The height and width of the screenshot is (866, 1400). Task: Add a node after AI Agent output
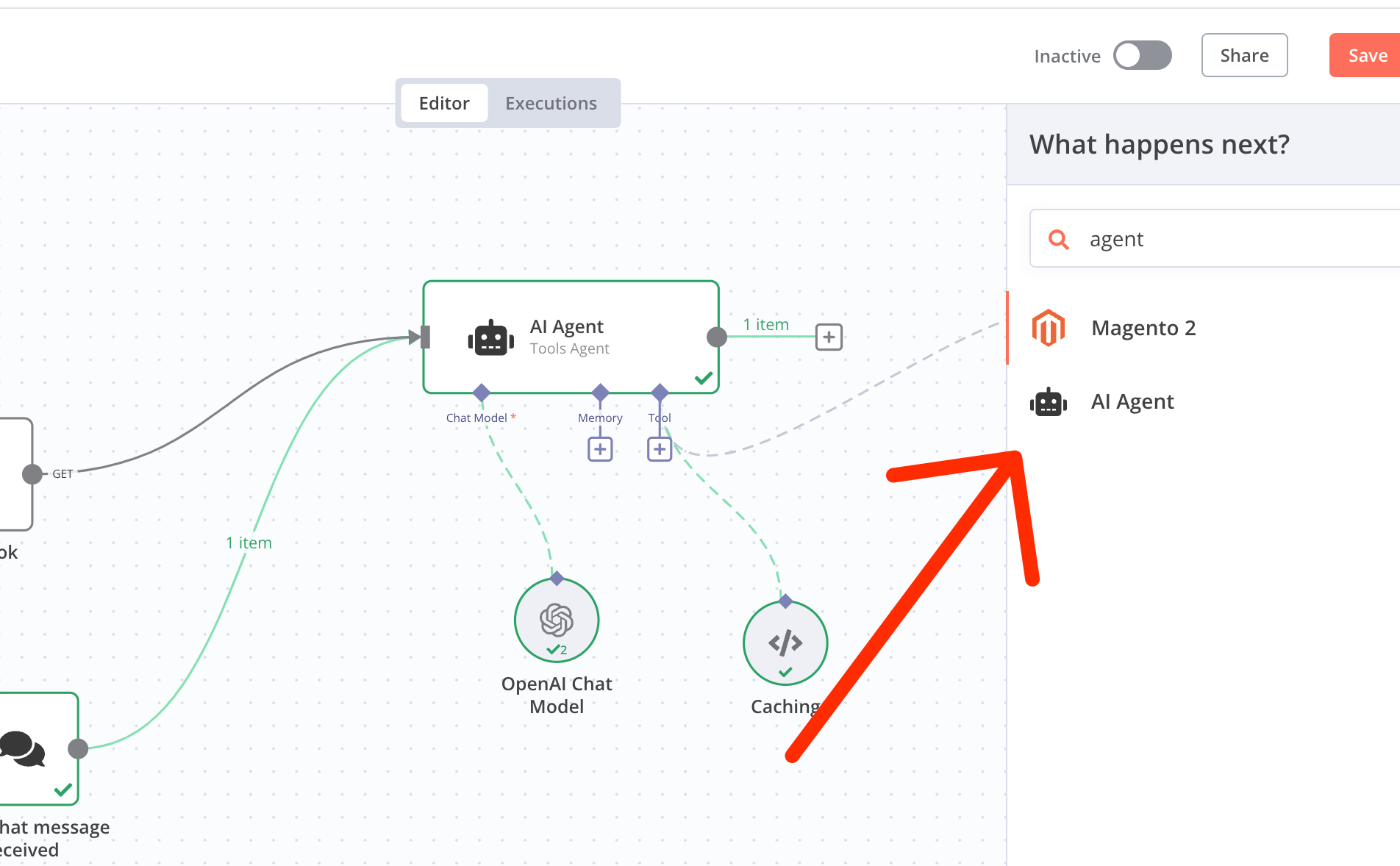(829, 337)
